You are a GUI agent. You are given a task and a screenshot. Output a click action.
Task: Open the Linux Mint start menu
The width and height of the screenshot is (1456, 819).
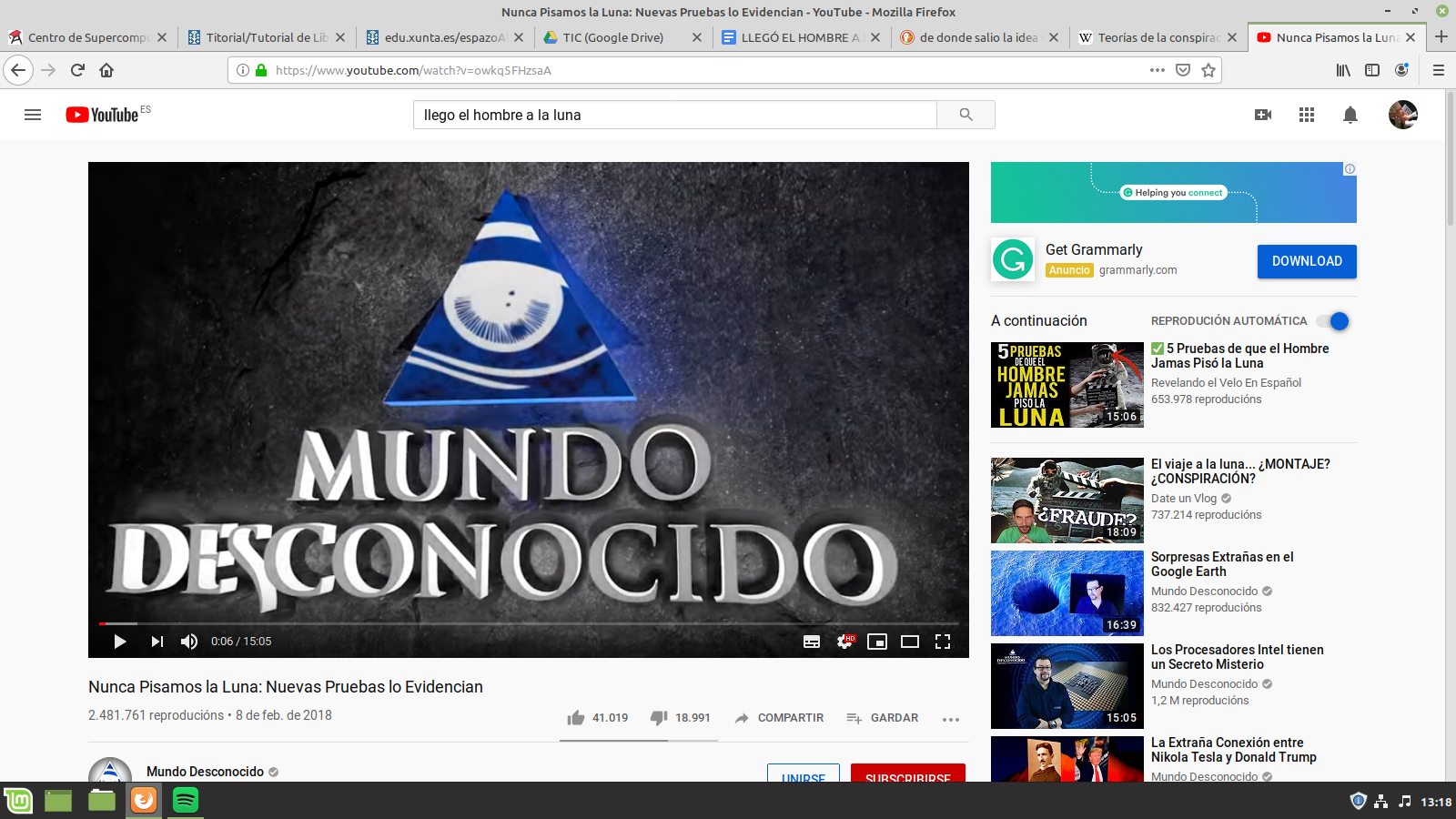click(18, 801)
